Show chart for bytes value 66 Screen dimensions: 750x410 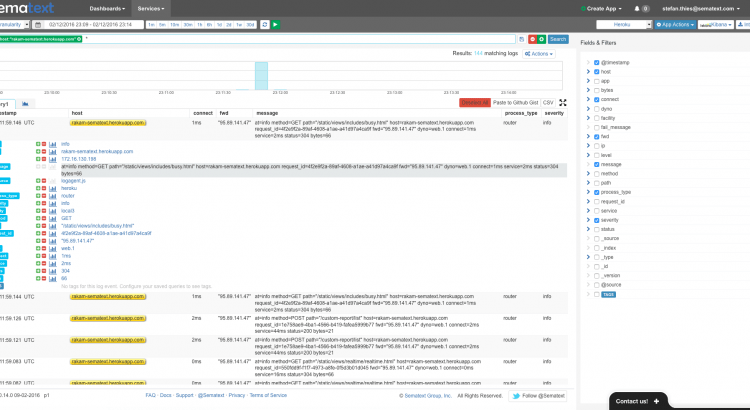(53, 278)
